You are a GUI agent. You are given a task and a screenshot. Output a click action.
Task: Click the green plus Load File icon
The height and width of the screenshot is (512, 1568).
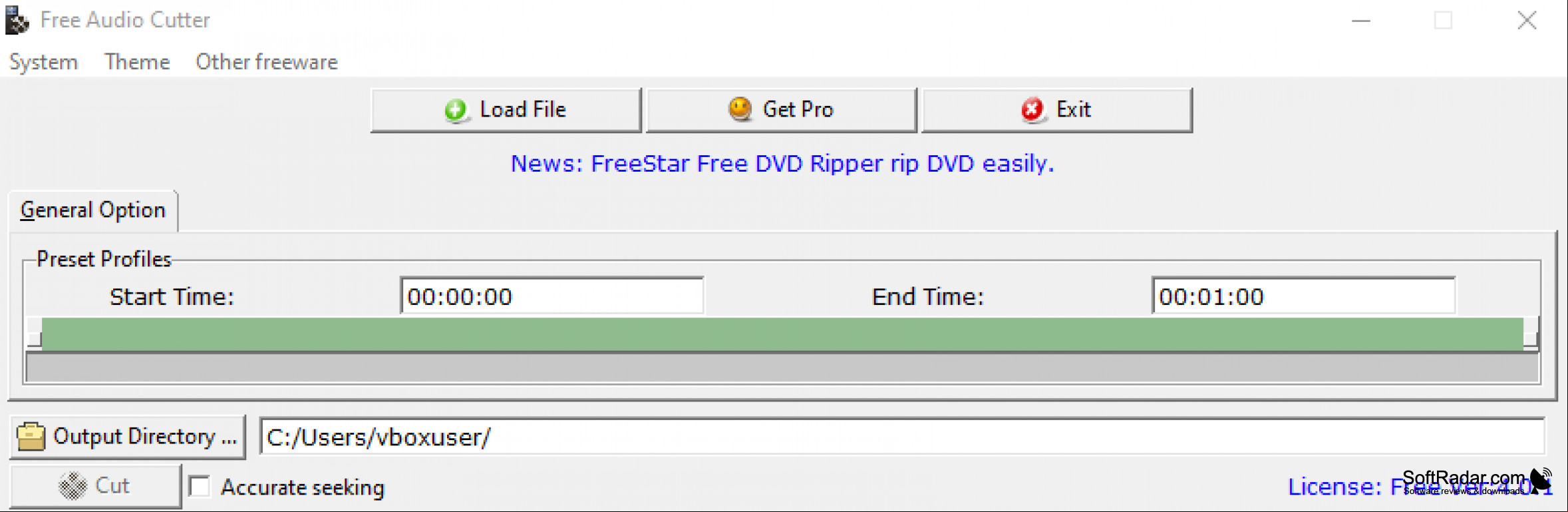pyautogui.click(x=456, y=110)
